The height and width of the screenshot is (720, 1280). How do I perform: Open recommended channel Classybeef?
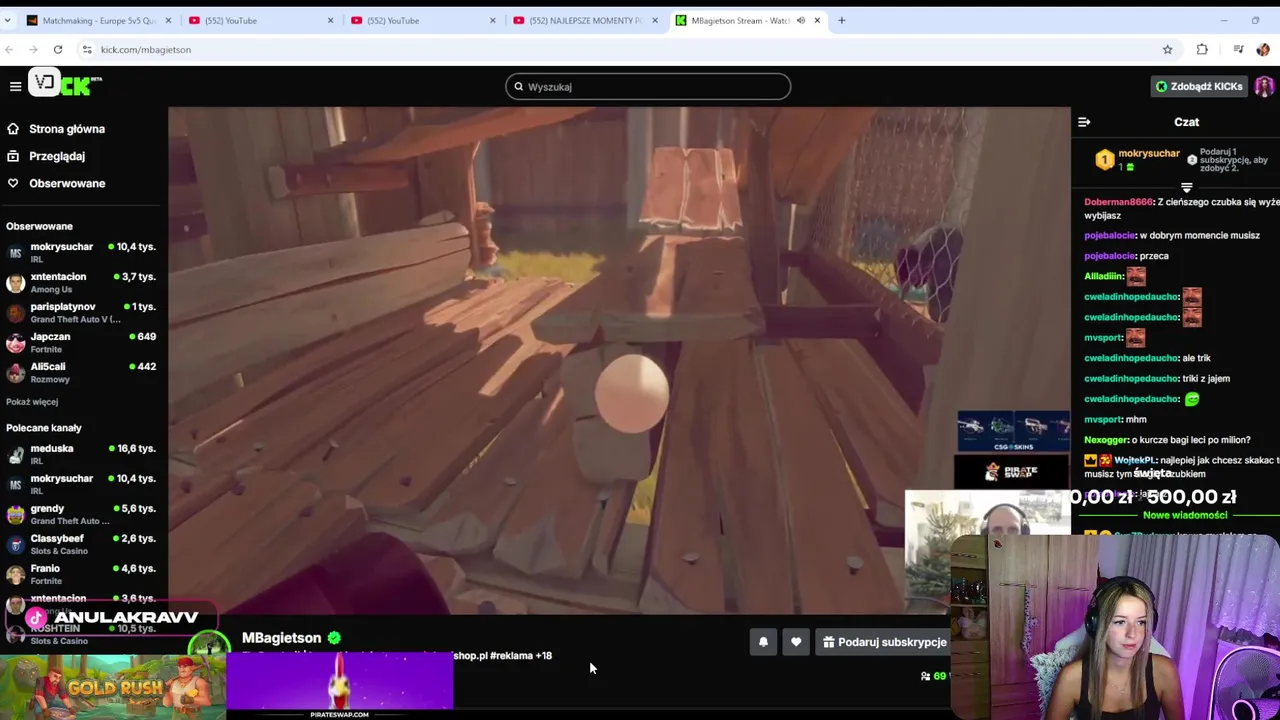81,544
